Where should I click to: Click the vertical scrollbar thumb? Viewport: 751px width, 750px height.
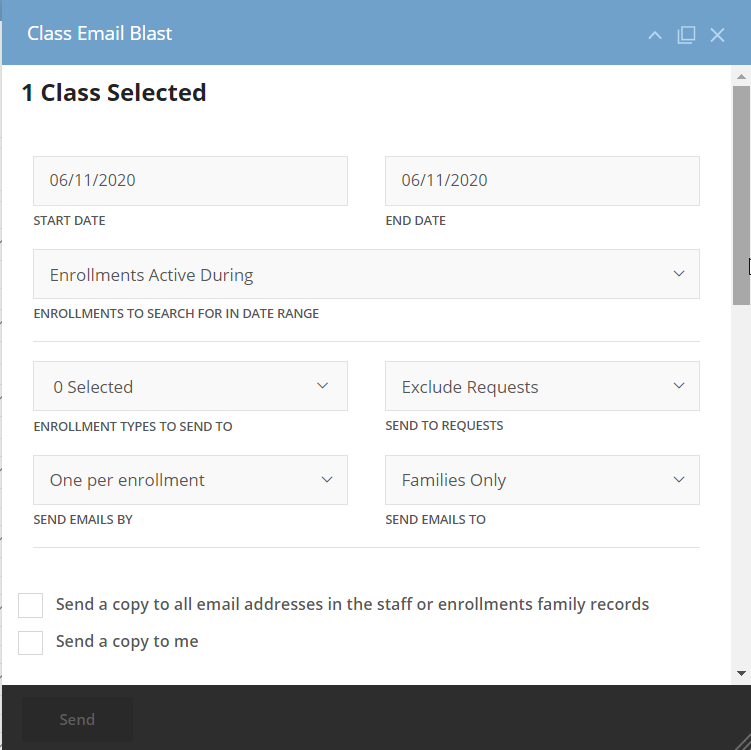click(x=741, y=195)
